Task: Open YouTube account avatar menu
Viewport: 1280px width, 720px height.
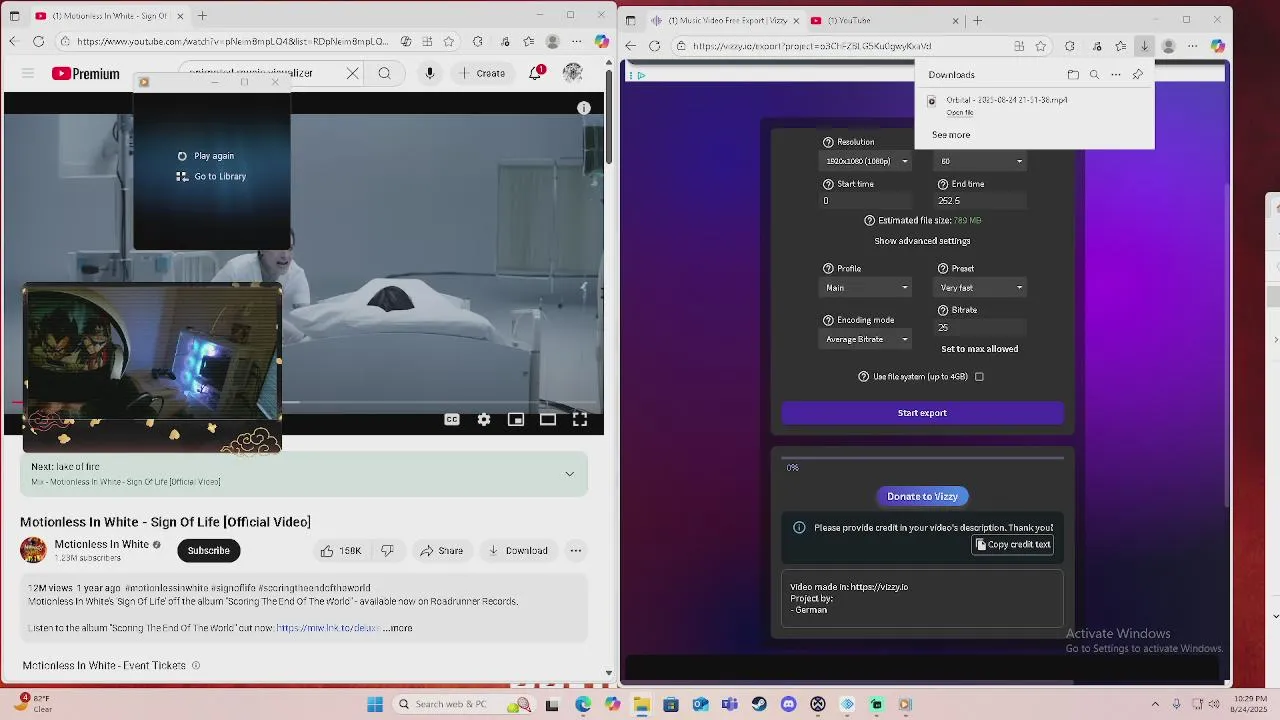Action: (573, 73)
